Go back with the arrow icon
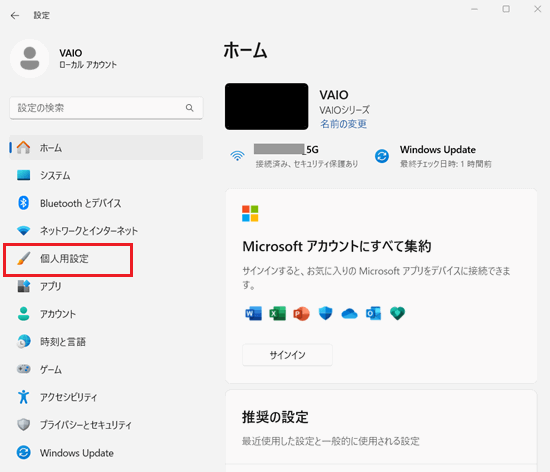Viewport: 550px width, 472px height. click(15, 15)
